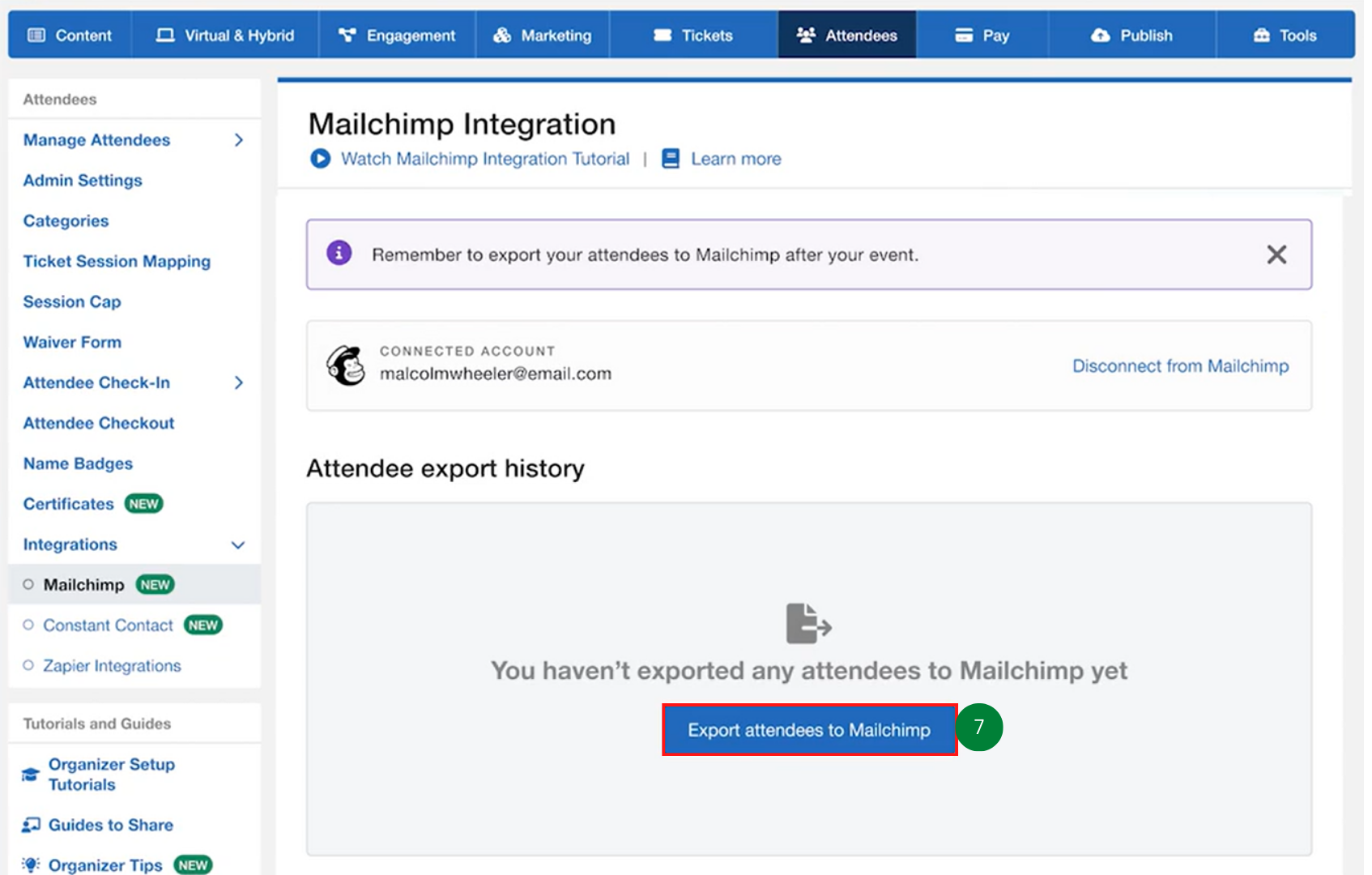Click the purple info icon

click(339, 253)
